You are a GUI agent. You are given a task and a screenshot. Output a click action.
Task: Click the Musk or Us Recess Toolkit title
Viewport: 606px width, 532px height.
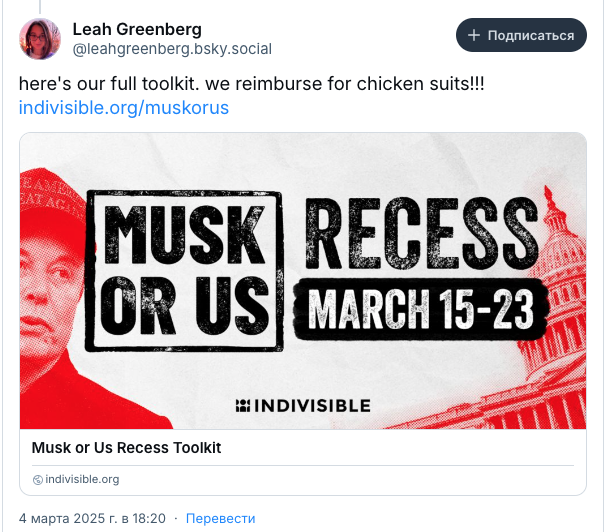pyautogui.click(x=126, y=448)
